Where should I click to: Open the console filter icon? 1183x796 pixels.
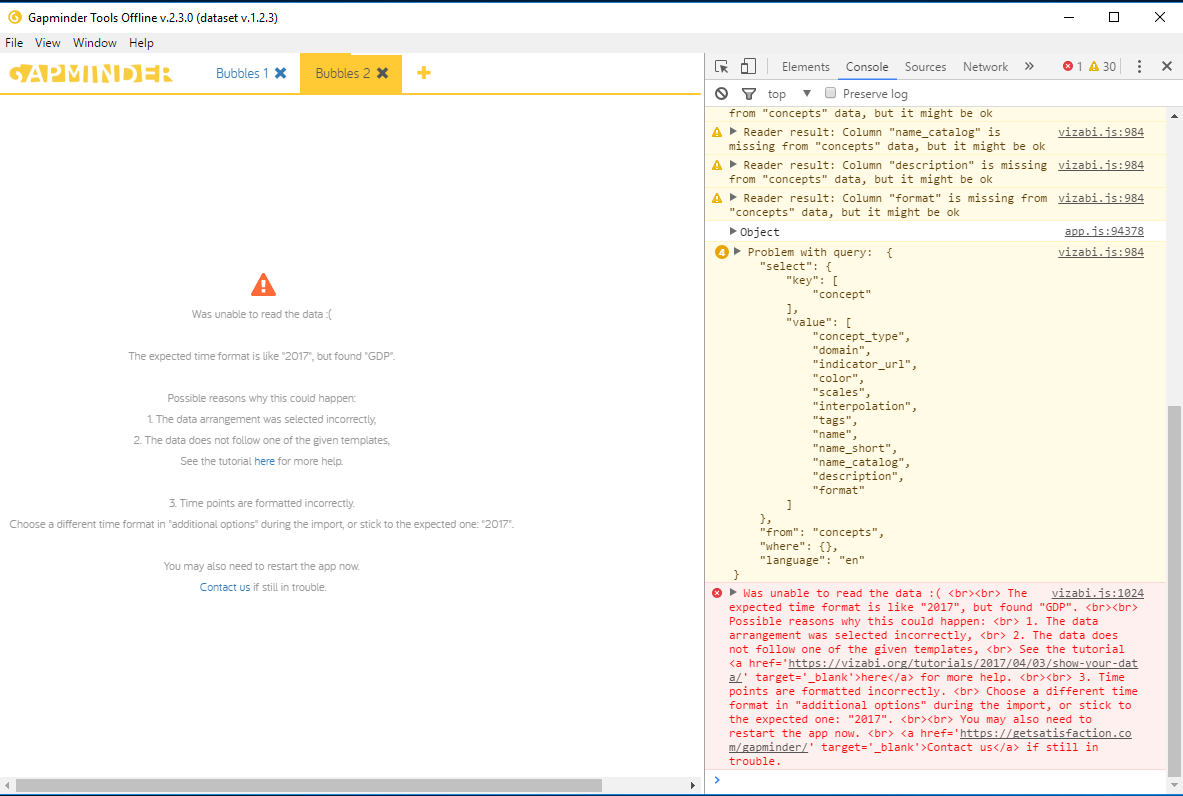(747, 92)
